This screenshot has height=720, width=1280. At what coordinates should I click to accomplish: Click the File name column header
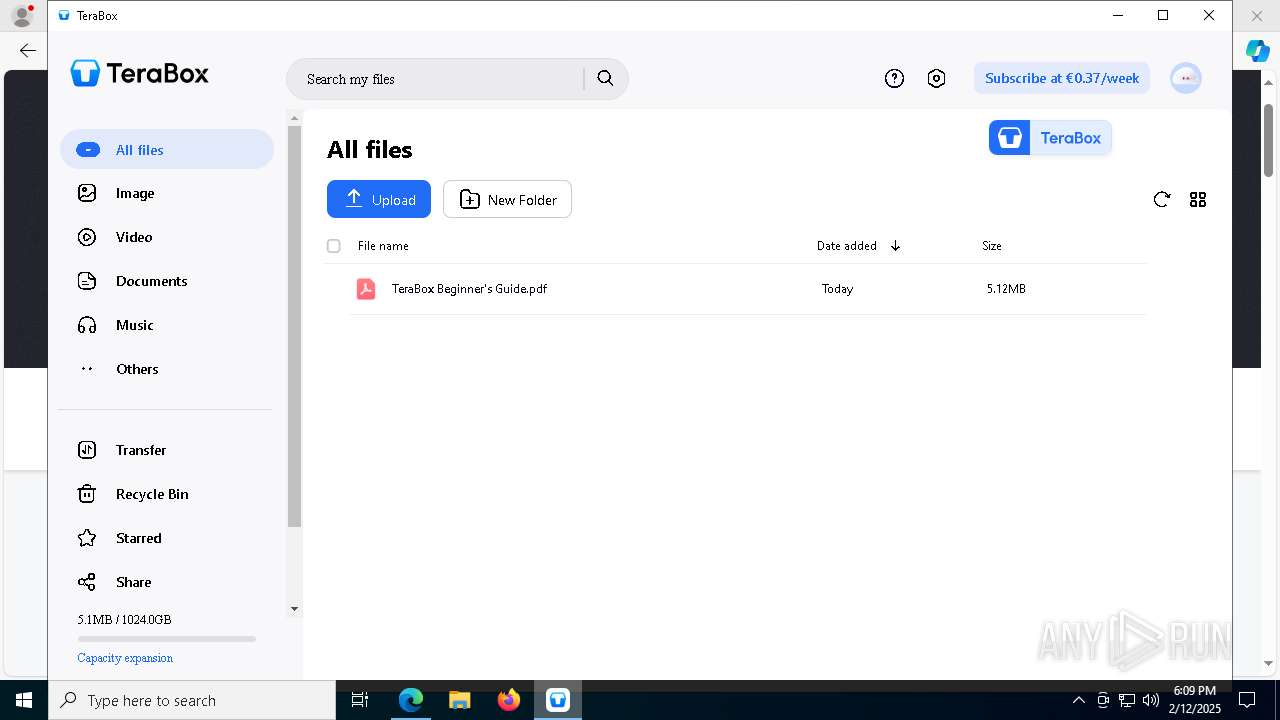pyautogui.click(x=383, y=246)
